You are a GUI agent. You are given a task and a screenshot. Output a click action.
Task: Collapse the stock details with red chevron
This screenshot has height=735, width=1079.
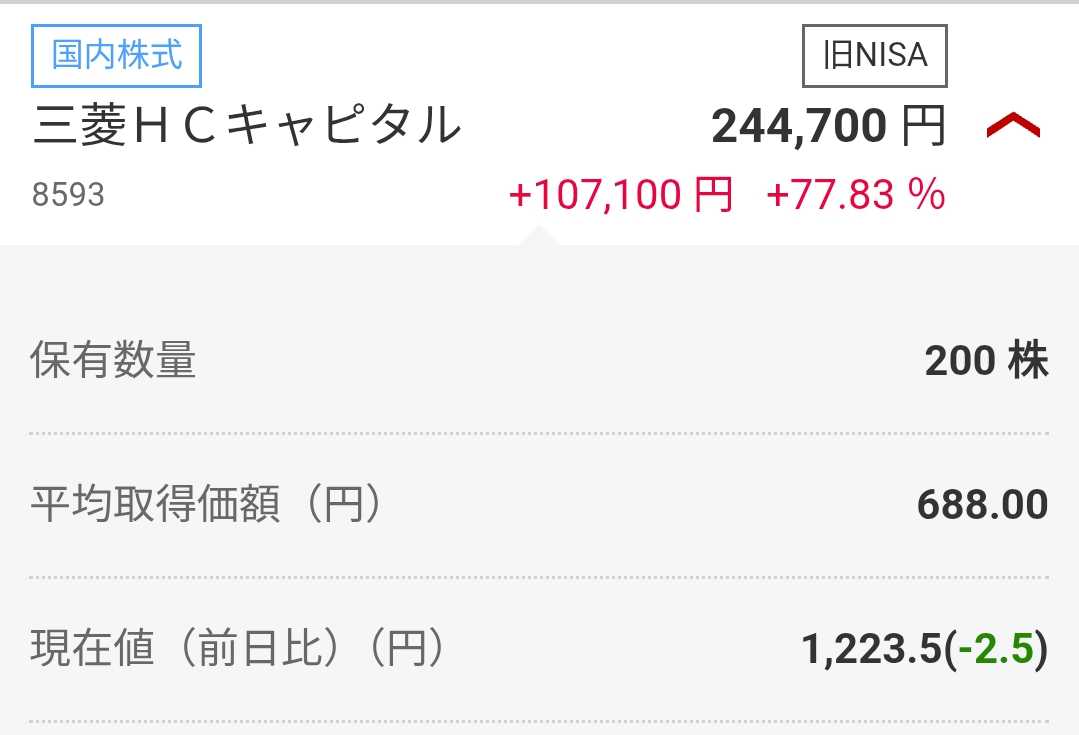(1013, 126)
